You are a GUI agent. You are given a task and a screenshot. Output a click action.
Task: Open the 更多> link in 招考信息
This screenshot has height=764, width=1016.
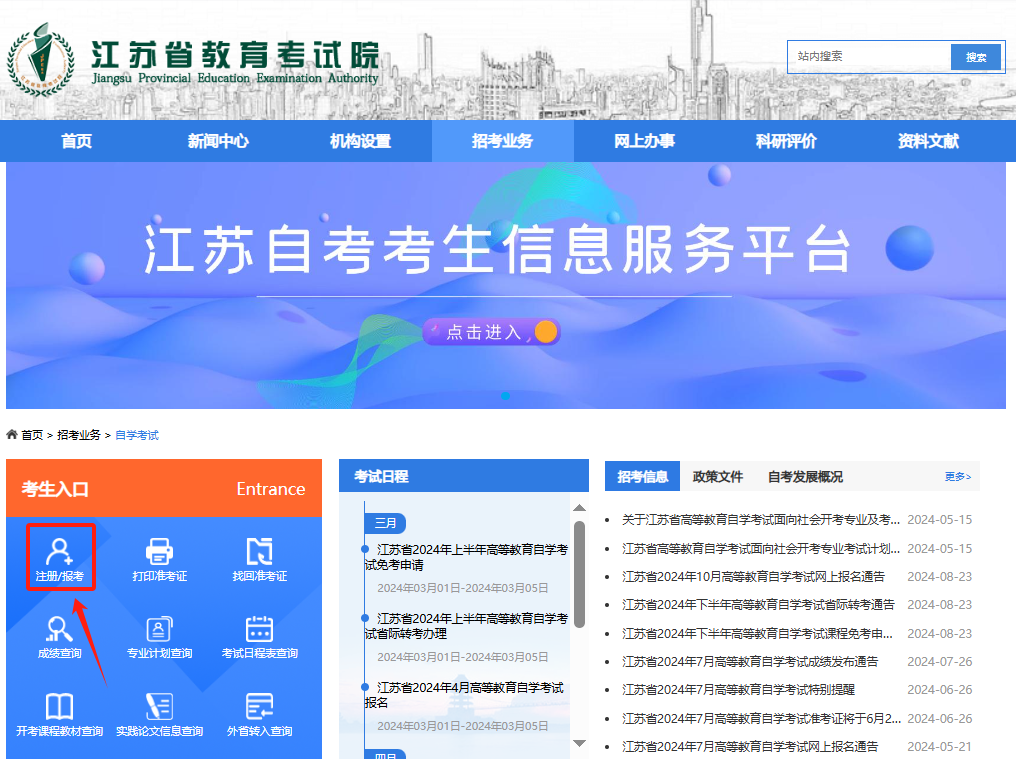[x=957, y=477]
